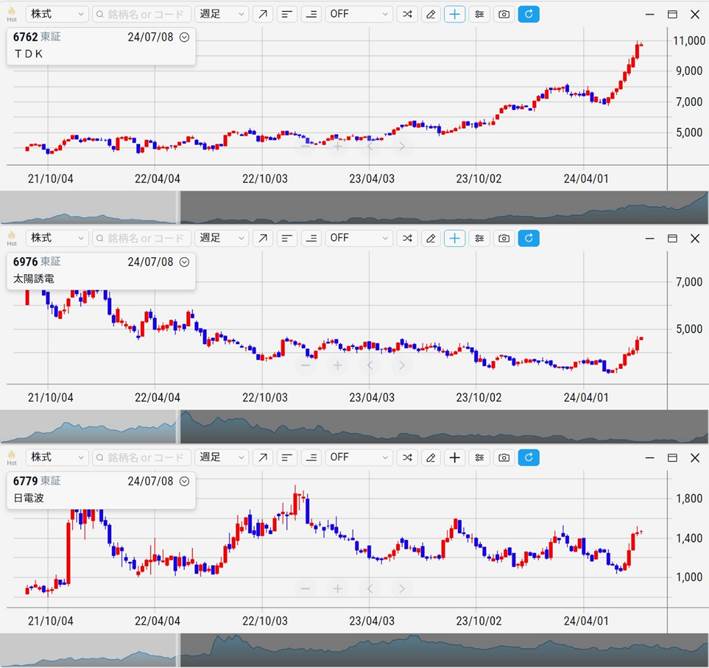Open the 週足 timeframe dropdown in TDK panel

point(221,15)
